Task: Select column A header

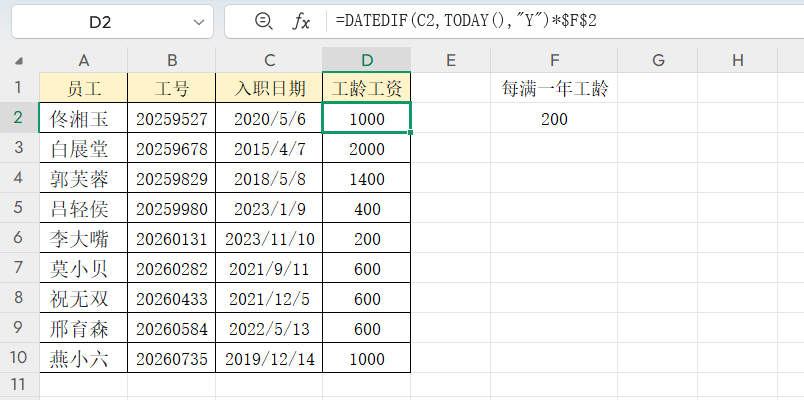Action: point(83,61)
